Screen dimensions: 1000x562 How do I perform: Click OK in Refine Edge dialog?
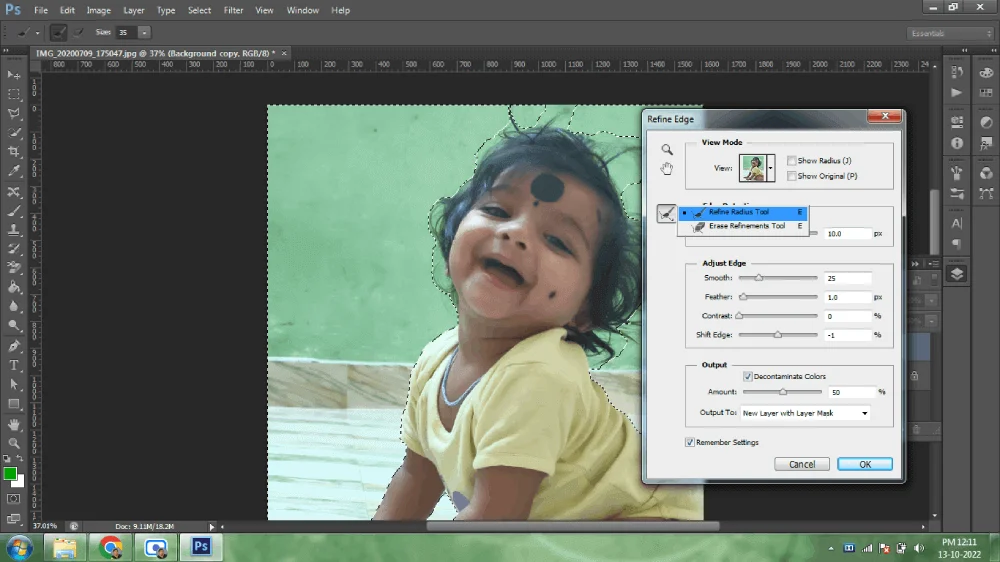click(x=865, y=464)
